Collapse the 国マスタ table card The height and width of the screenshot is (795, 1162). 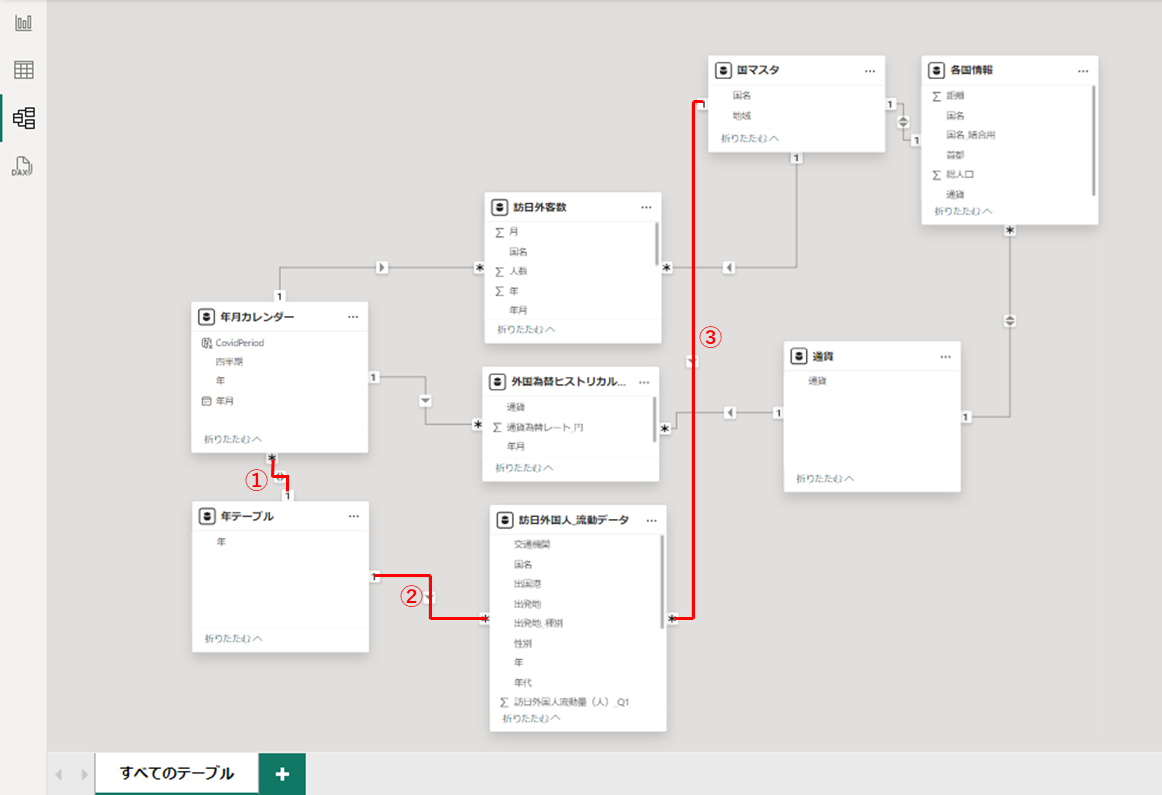coord(750,139)
